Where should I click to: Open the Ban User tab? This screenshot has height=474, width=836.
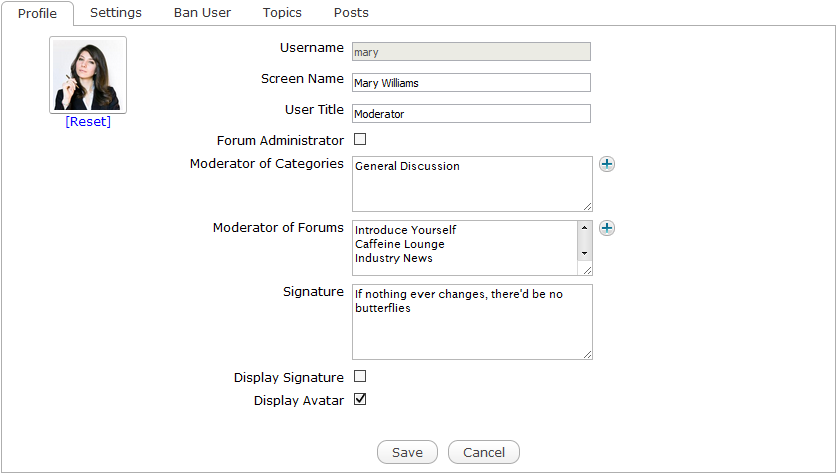point(202,13)
